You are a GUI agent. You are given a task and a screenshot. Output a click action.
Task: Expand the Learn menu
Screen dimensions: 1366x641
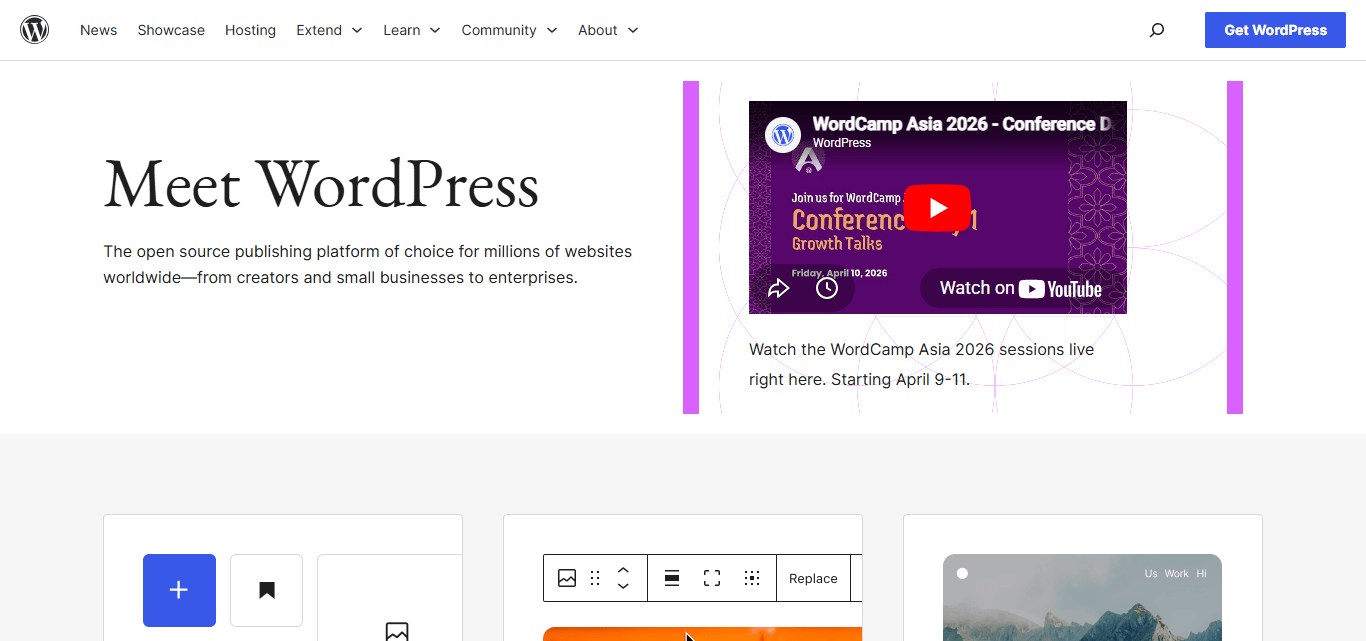pyautogui.click(x=412, y=30)
